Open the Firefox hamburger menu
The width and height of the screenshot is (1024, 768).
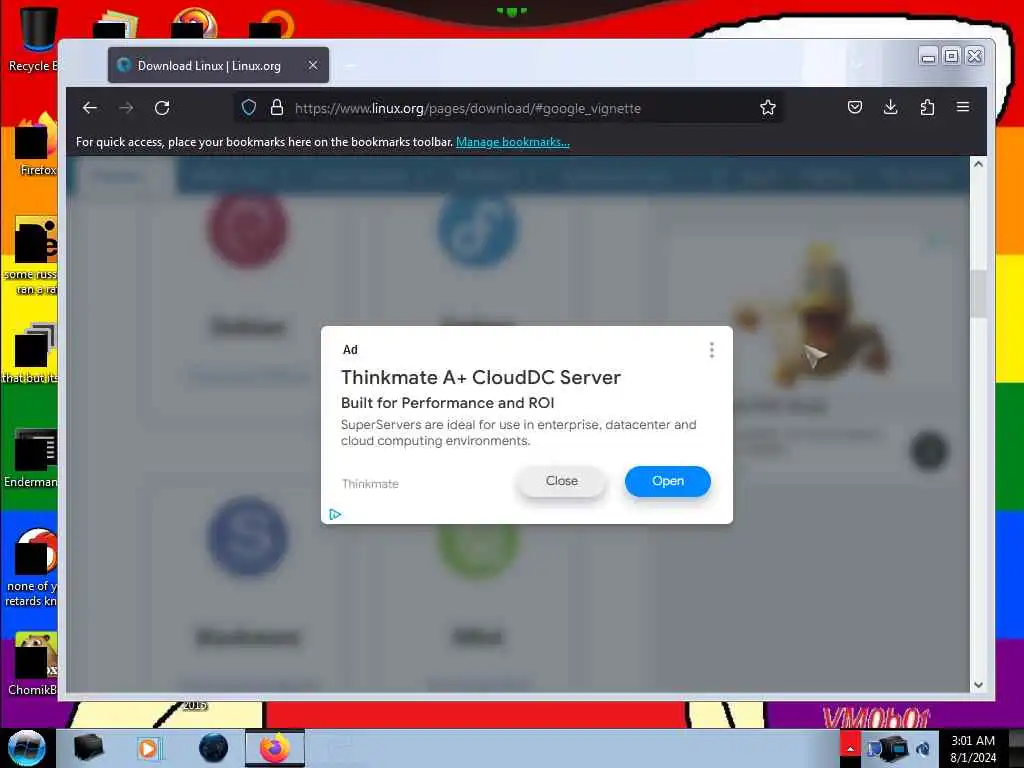[963, 107]
